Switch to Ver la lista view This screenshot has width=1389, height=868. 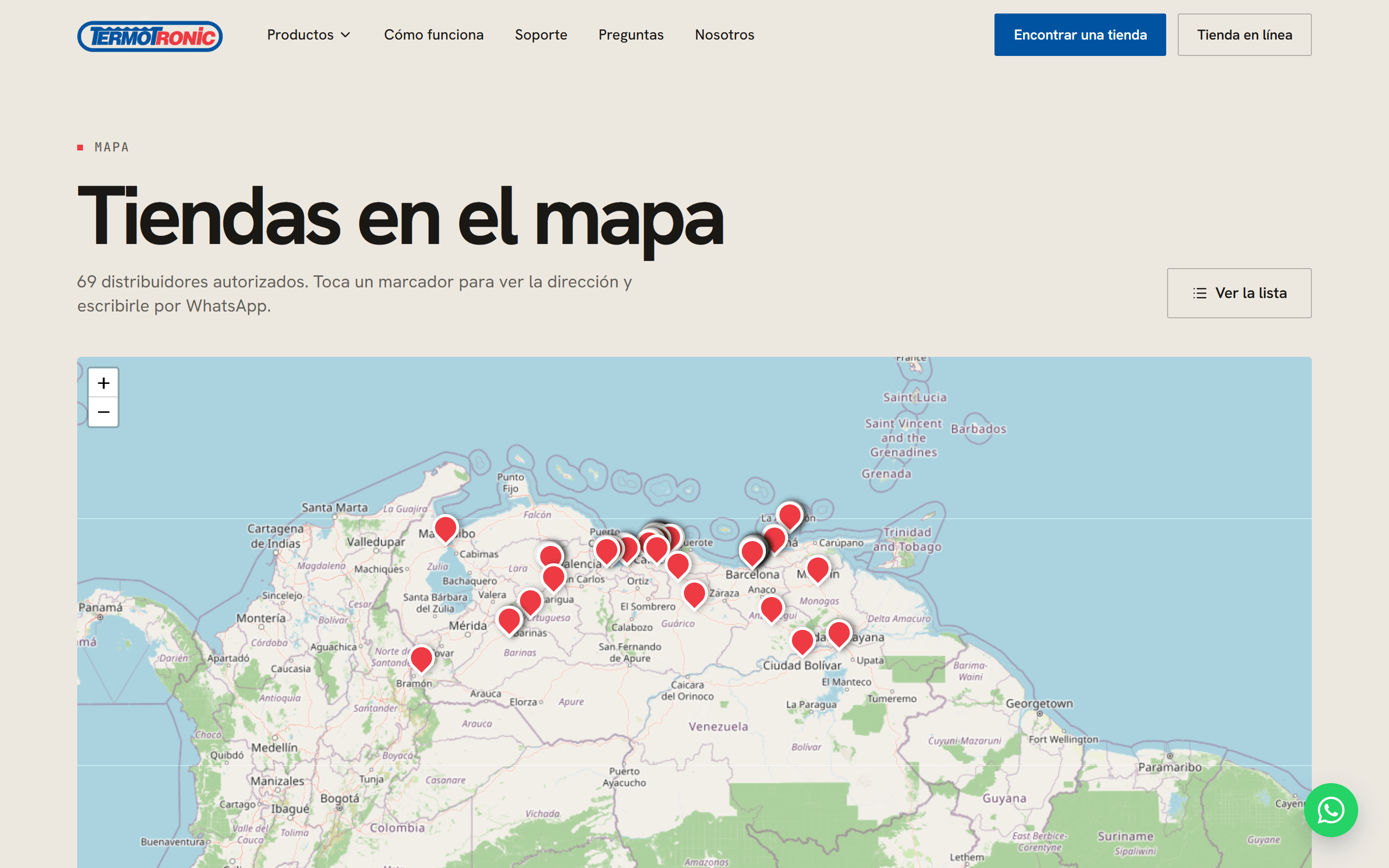click(x=1239, y=293)
